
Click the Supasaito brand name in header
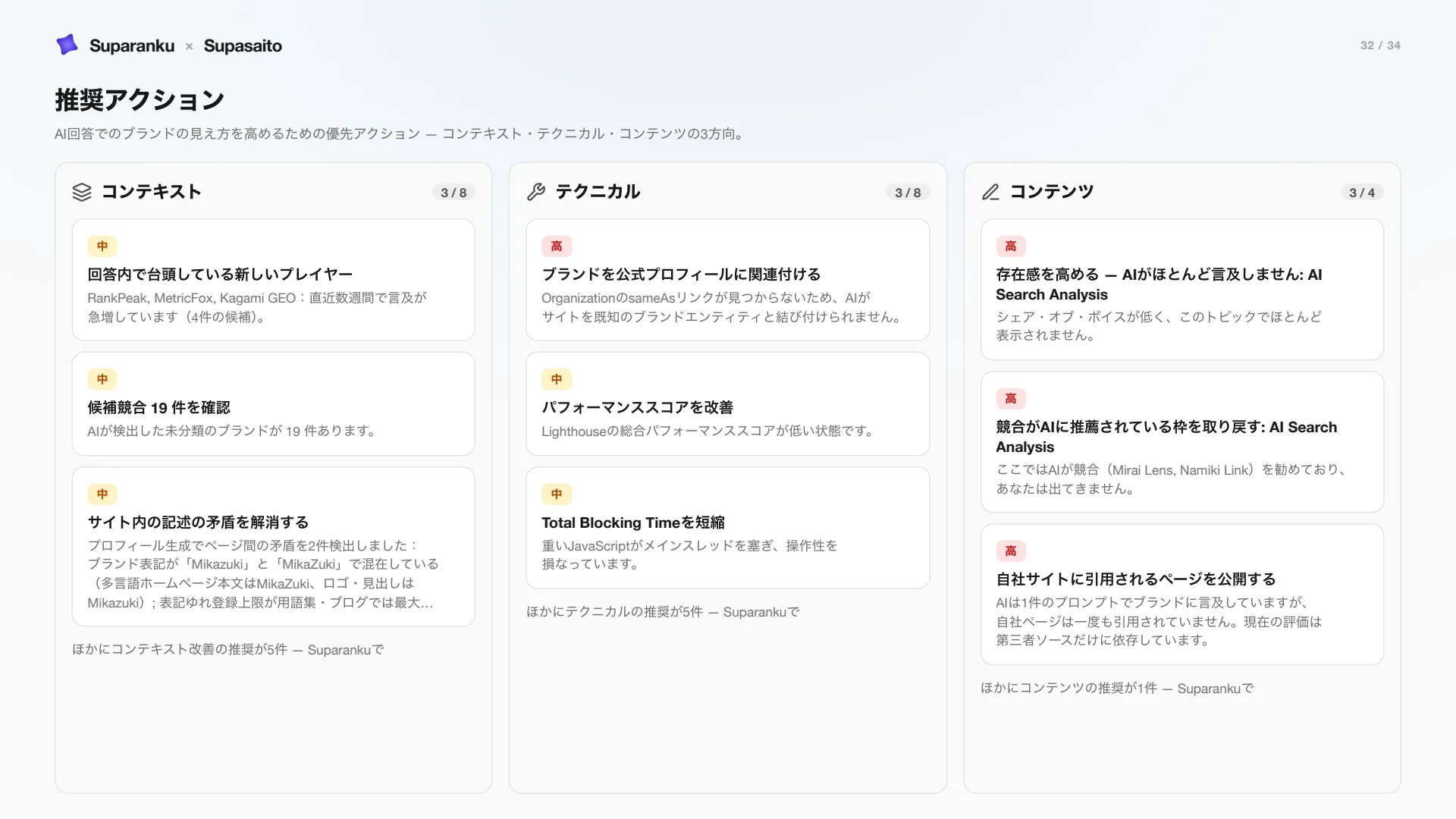point(243,45)
